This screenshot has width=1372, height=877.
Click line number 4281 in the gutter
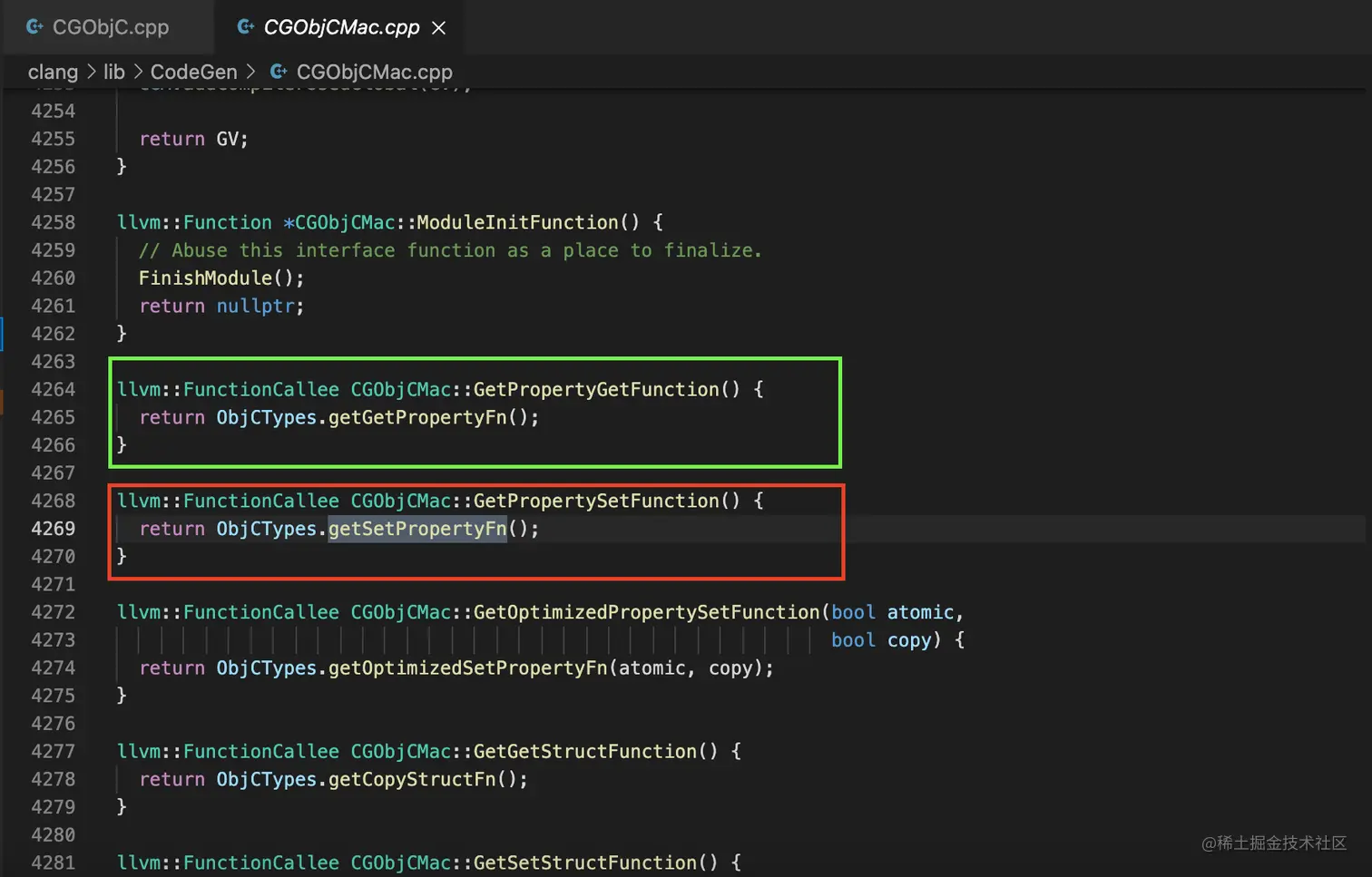[x=54, y=862]
